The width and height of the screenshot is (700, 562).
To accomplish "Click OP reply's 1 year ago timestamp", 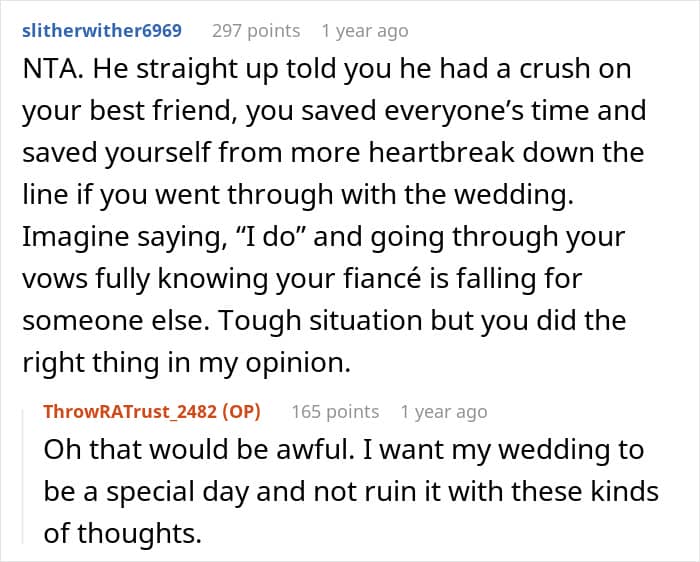I will (444, 412).
